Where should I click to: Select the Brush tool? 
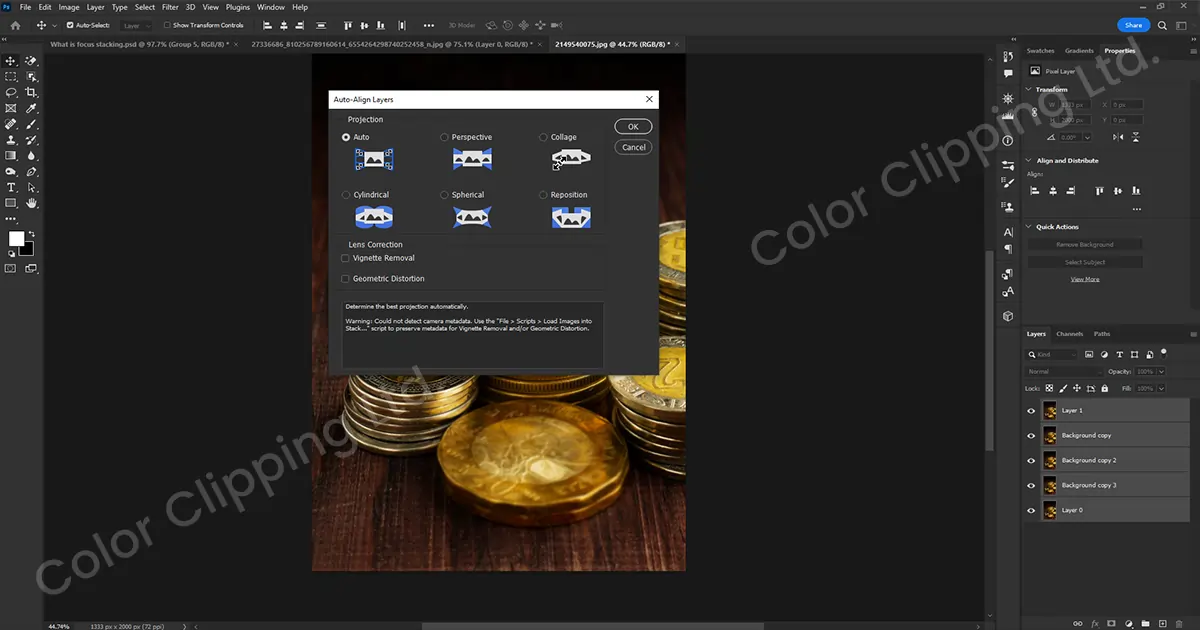coord(32,124)
